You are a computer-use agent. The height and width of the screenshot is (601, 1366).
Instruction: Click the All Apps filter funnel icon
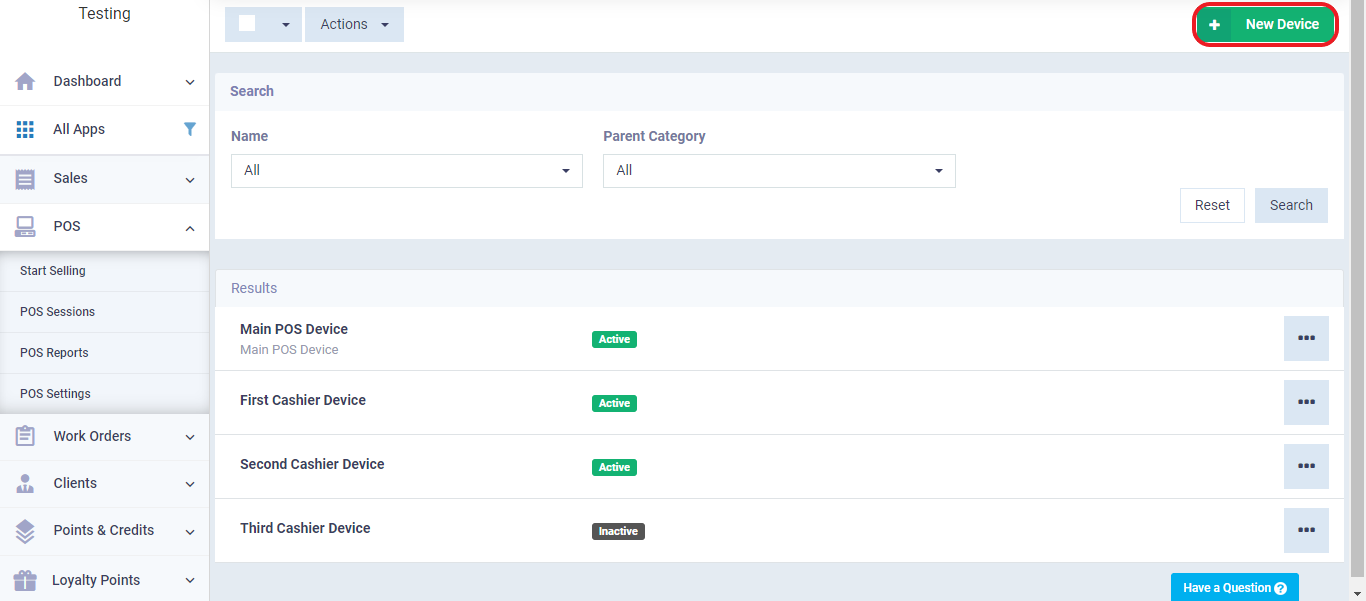[190, 129]
